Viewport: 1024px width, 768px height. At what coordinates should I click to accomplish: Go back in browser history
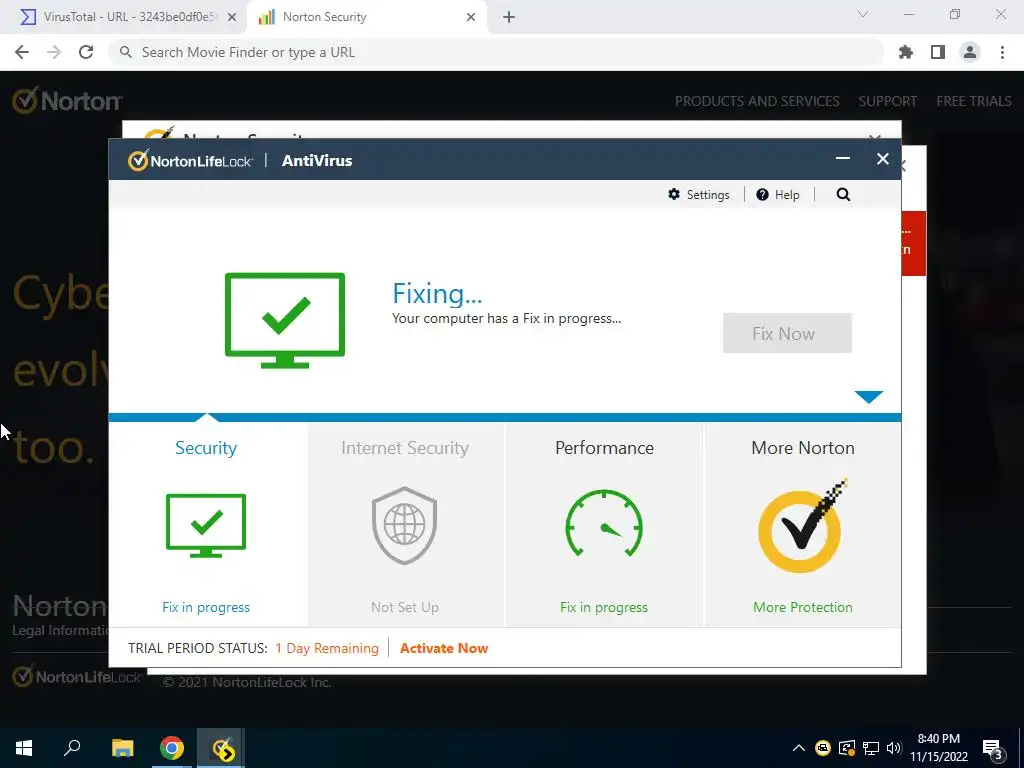[x=22, y=52]
